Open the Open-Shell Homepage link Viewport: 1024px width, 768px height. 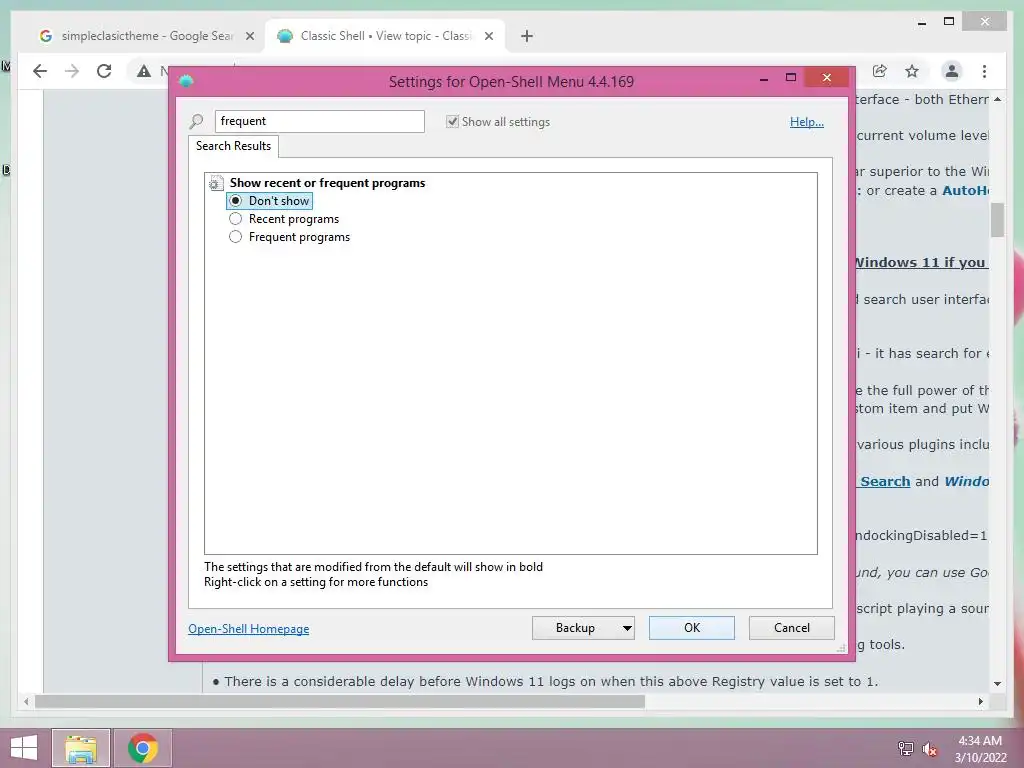click(x=249, y=629)
